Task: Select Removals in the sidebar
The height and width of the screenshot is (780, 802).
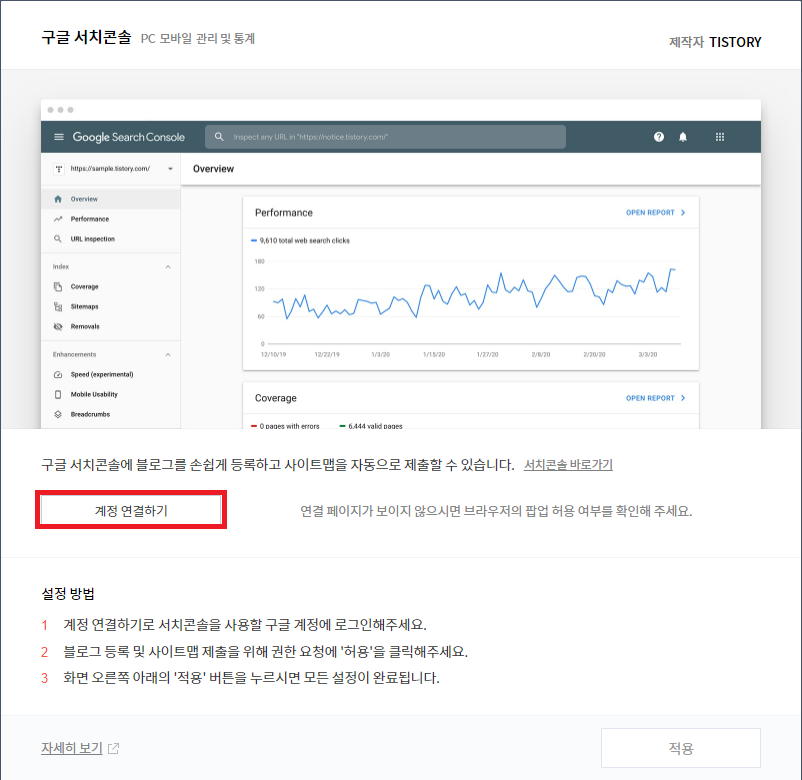Action: coord(110,326)
